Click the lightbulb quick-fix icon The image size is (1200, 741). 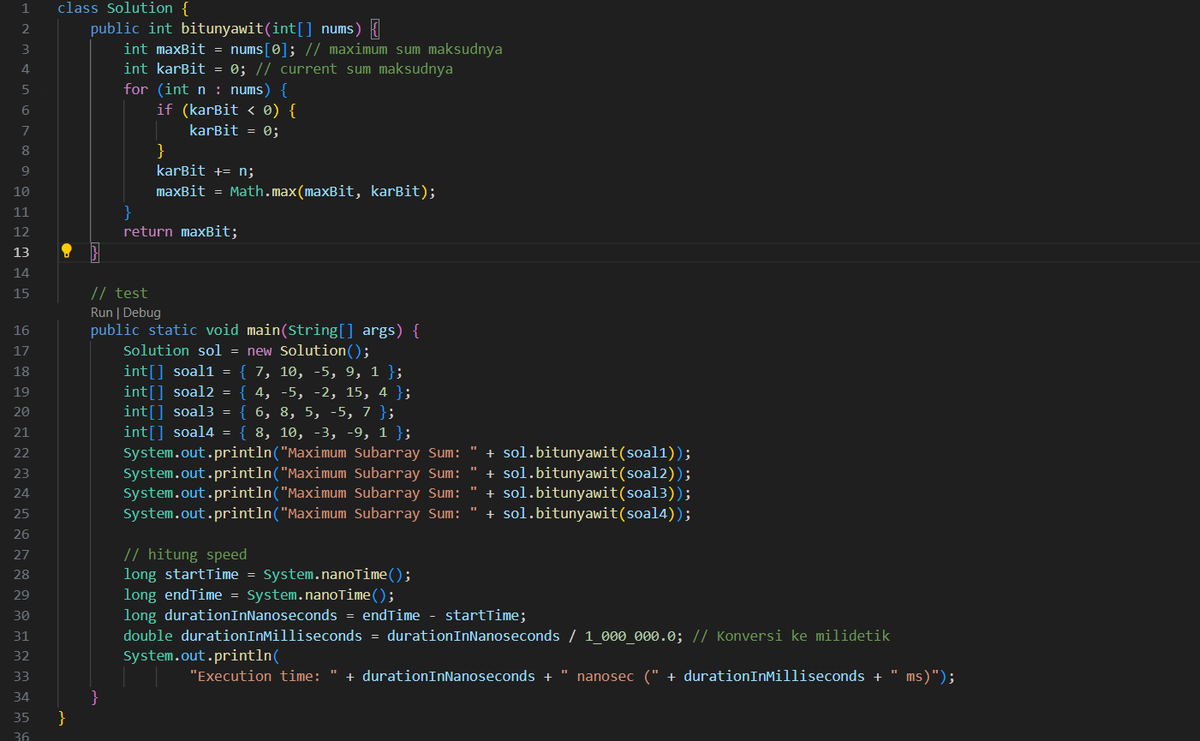click(66, 251)
